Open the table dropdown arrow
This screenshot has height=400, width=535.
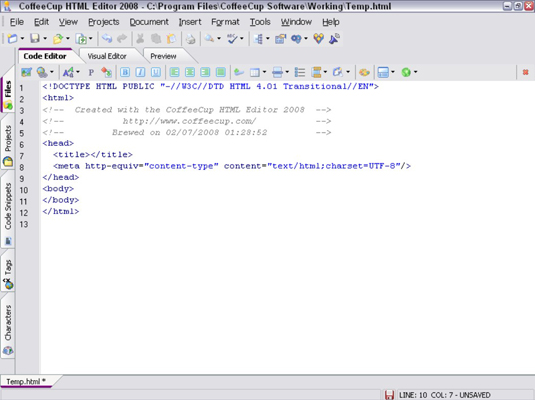point(264,72)
